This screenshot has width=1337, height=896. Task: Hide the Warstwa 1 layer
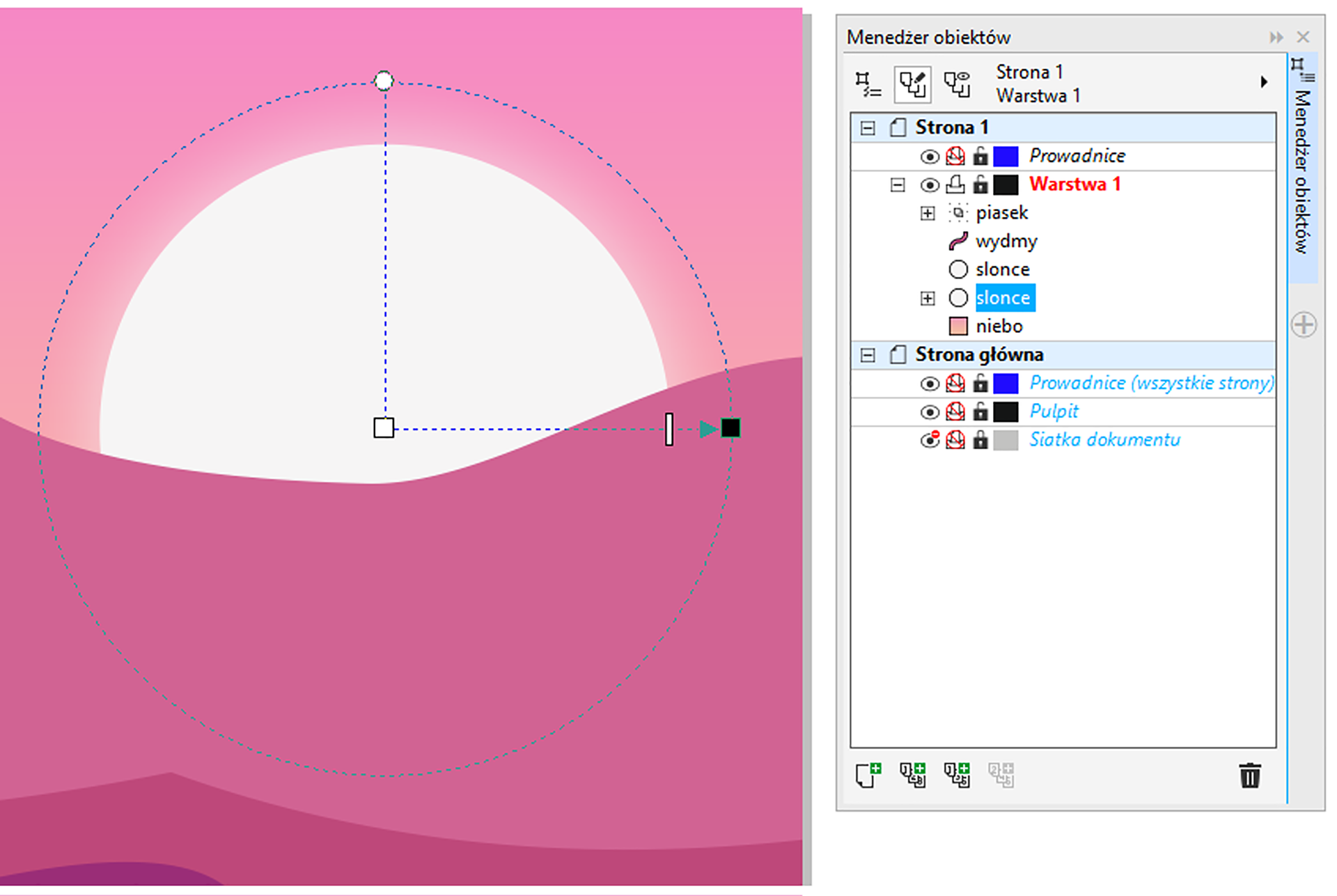click(x=930, y=185)
